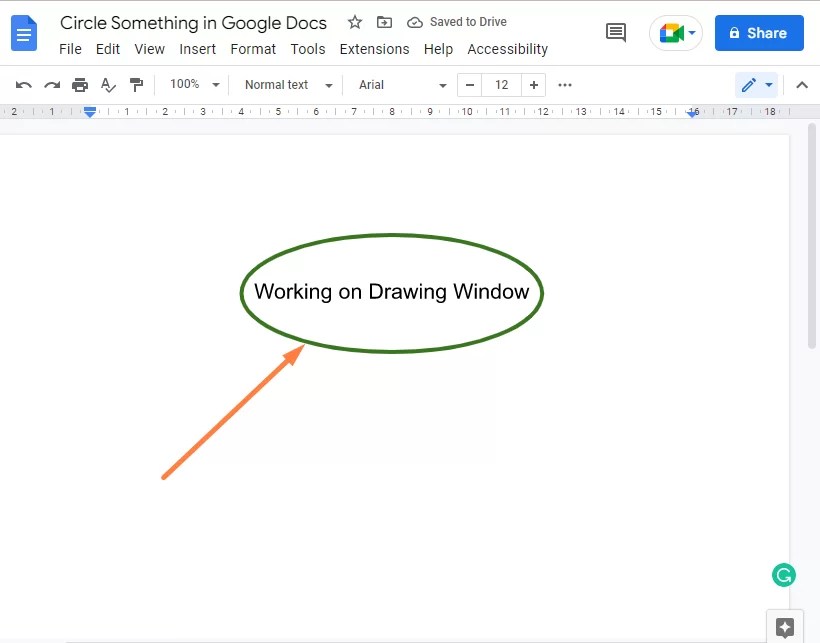Screen dimensions: 820x643
Task: Collapse the toolbar with the chevron
Action: pyautogui.click(x=802, y=85)
